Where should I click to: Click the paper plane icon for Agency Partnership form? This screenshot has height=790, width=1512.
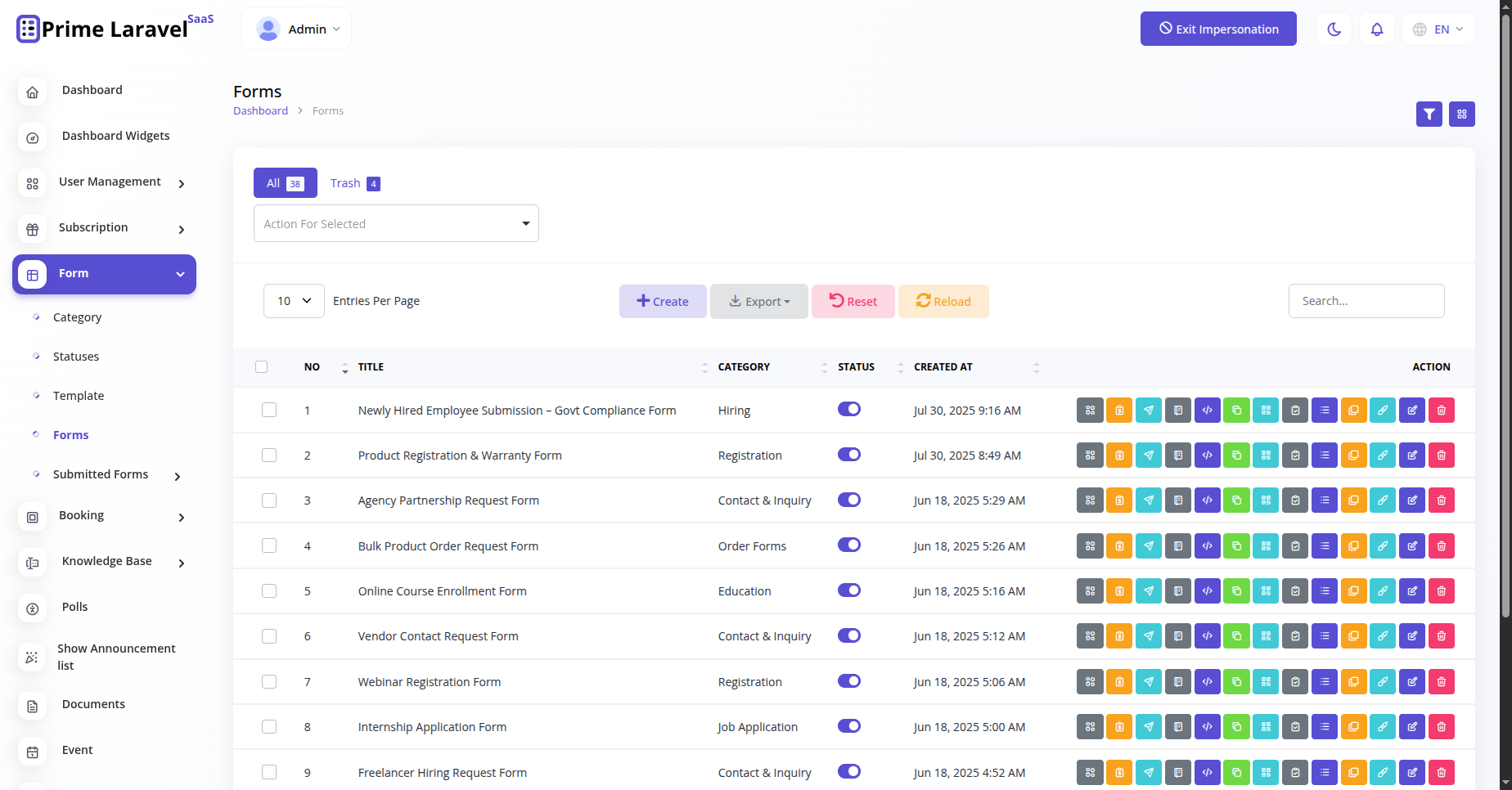click(x=1148, y=500)
